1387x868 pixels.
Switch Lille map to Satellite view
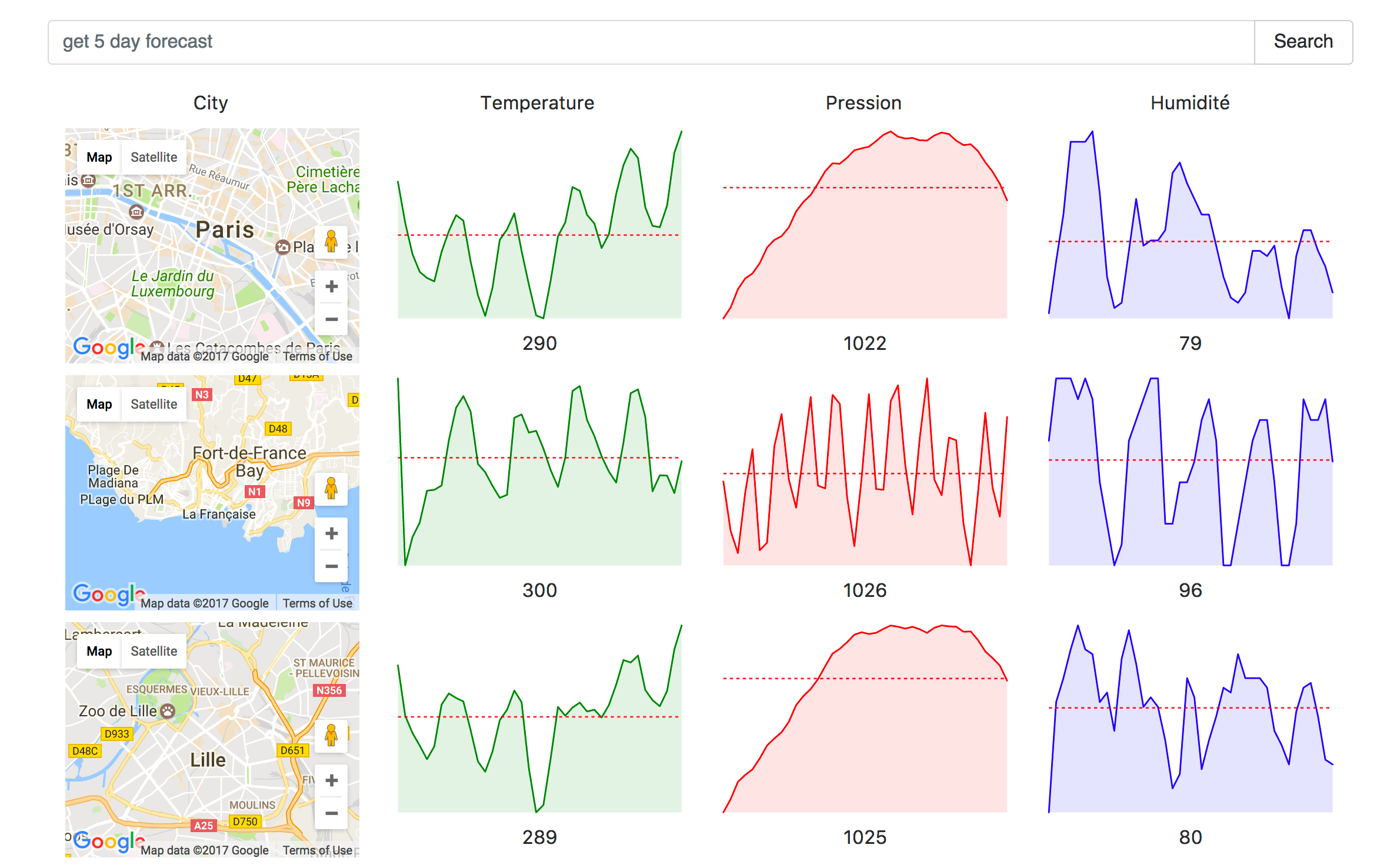(154, 651)
